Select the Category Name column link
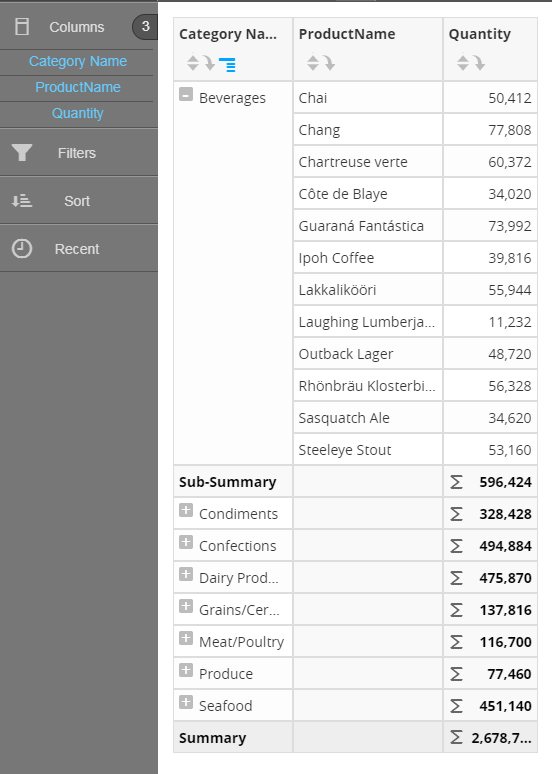Viewport: 552px width, 774px height. pos(78,61)
